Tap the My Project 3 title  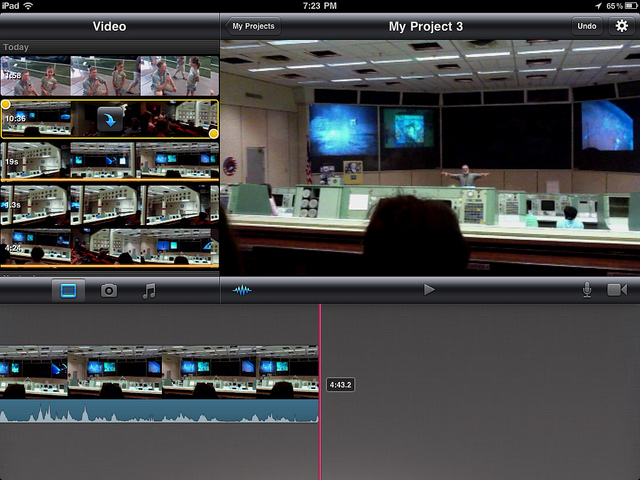(426, 27)
